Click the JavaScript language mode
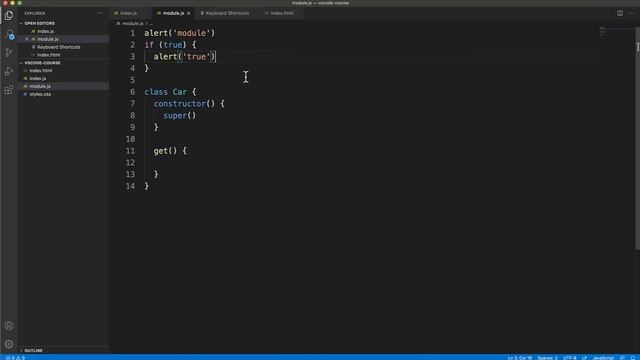 click(603, 358)
